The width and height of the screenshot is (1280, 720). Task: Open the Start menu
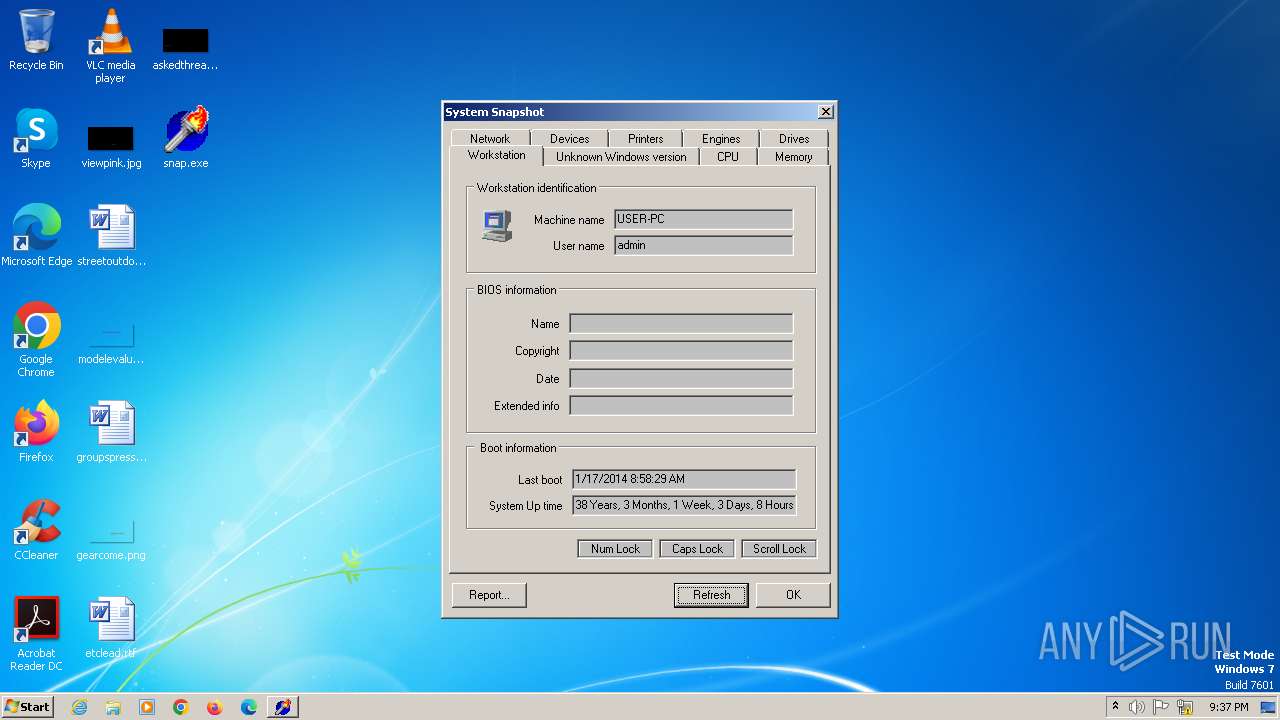27,707
